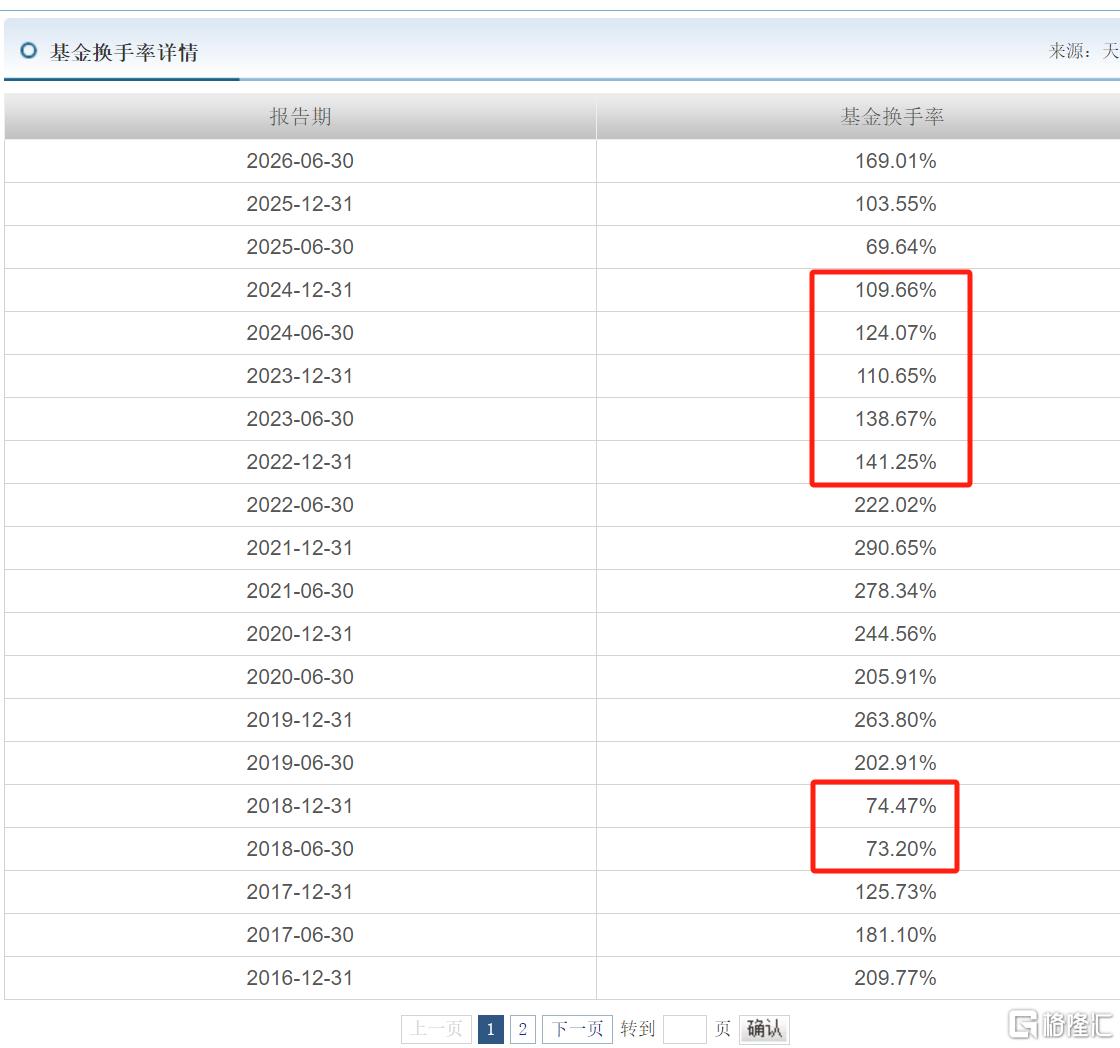
Task: Select current page 1 button
Action: tap(491, 1029)
